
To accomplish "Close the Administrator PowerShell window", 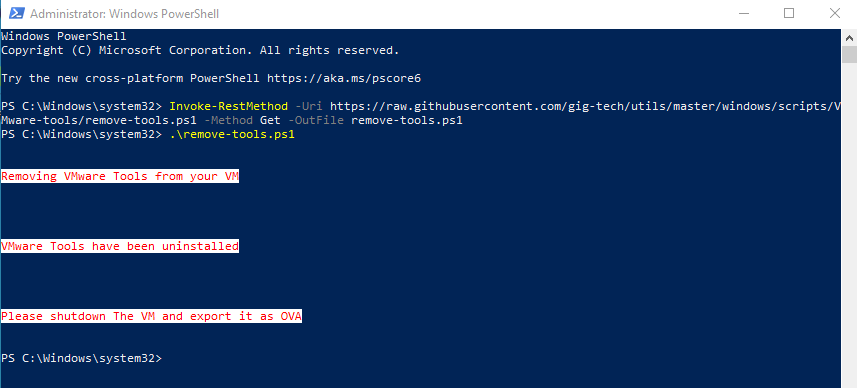I will click(834, 14).
